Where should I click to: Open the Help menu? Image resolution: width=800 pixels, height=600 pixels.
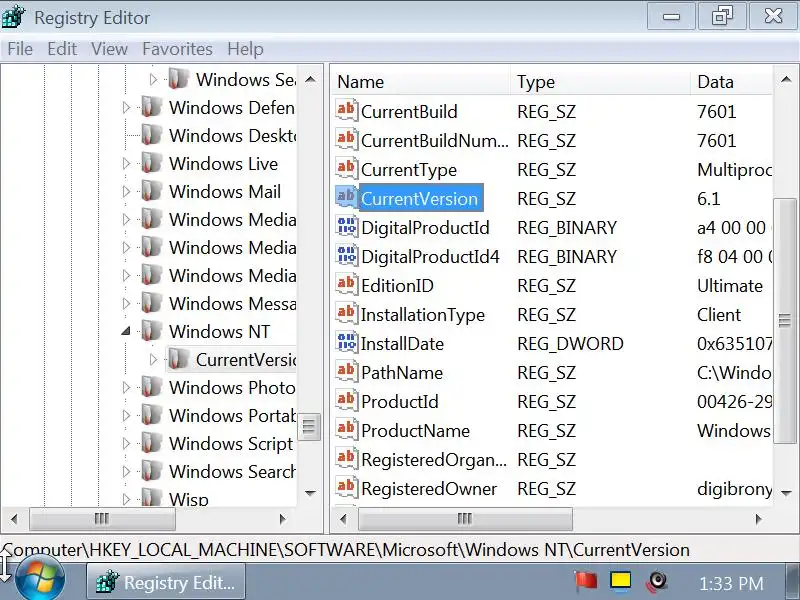pyautogui.click(x=245, y=49)
